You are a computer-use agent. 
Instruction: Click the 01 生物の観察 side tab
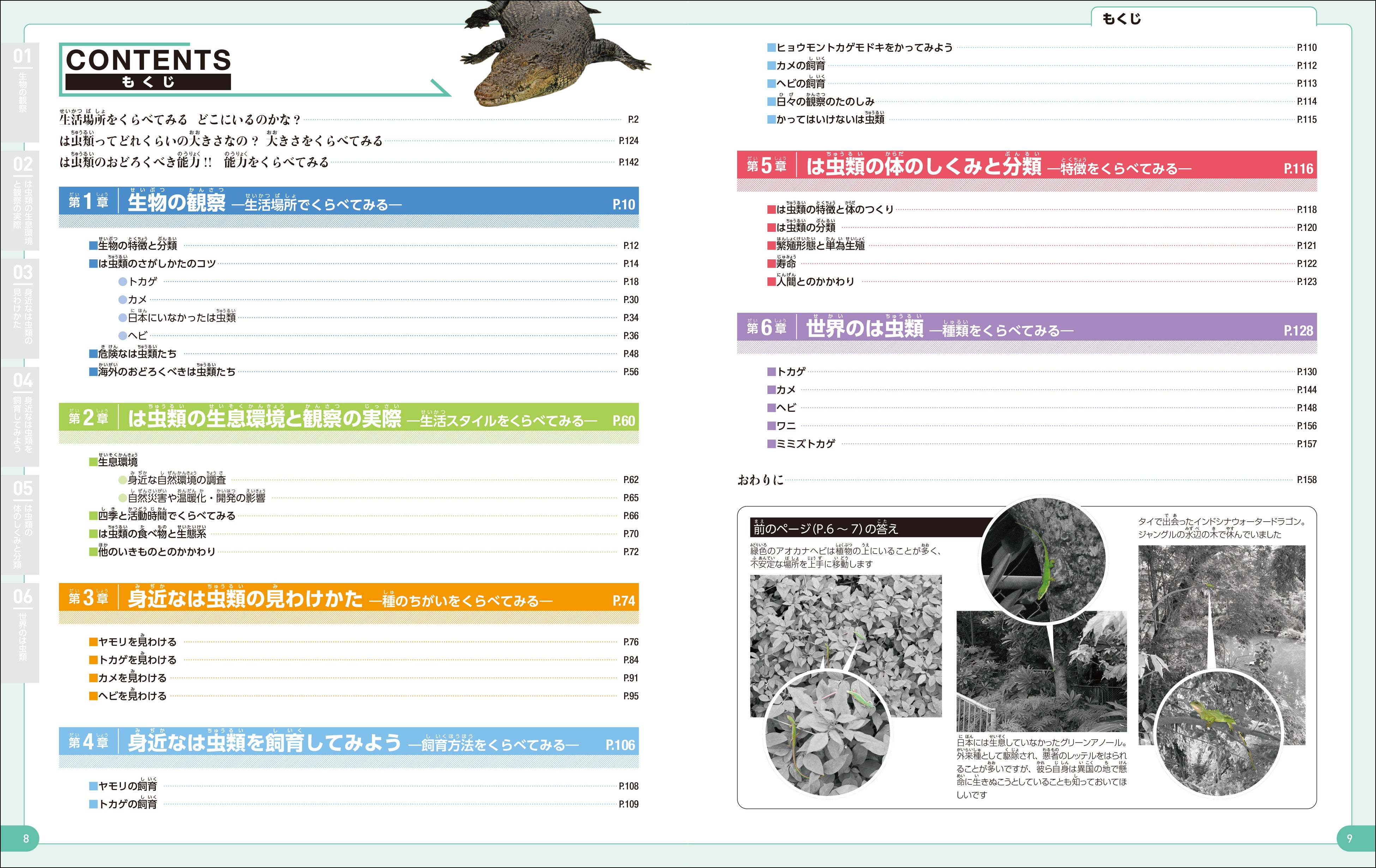click(20, 91)
